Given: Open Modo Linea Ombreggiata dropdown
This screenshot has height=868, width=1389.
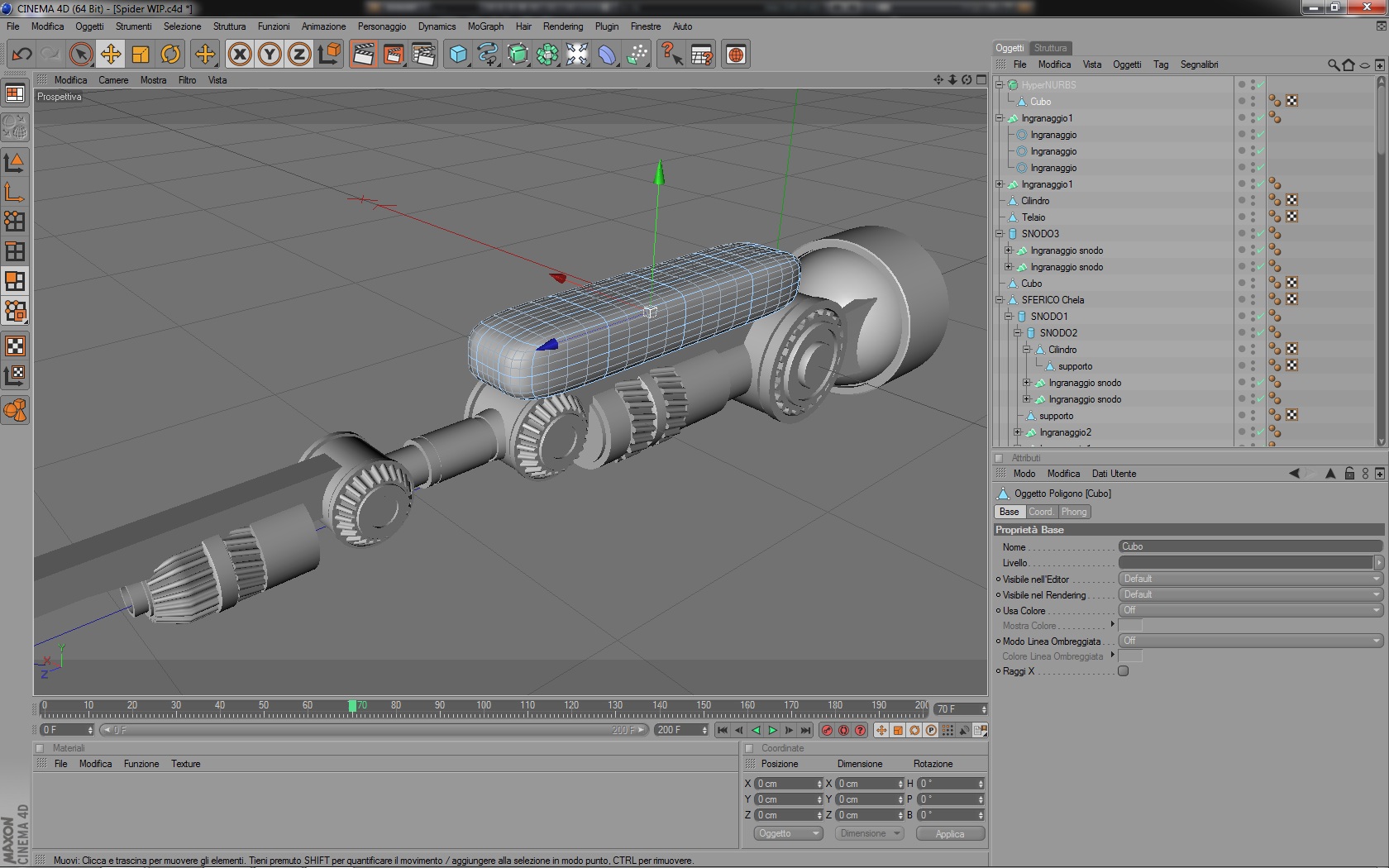Looking at the screenshot, I should (x=1251, y=641).
